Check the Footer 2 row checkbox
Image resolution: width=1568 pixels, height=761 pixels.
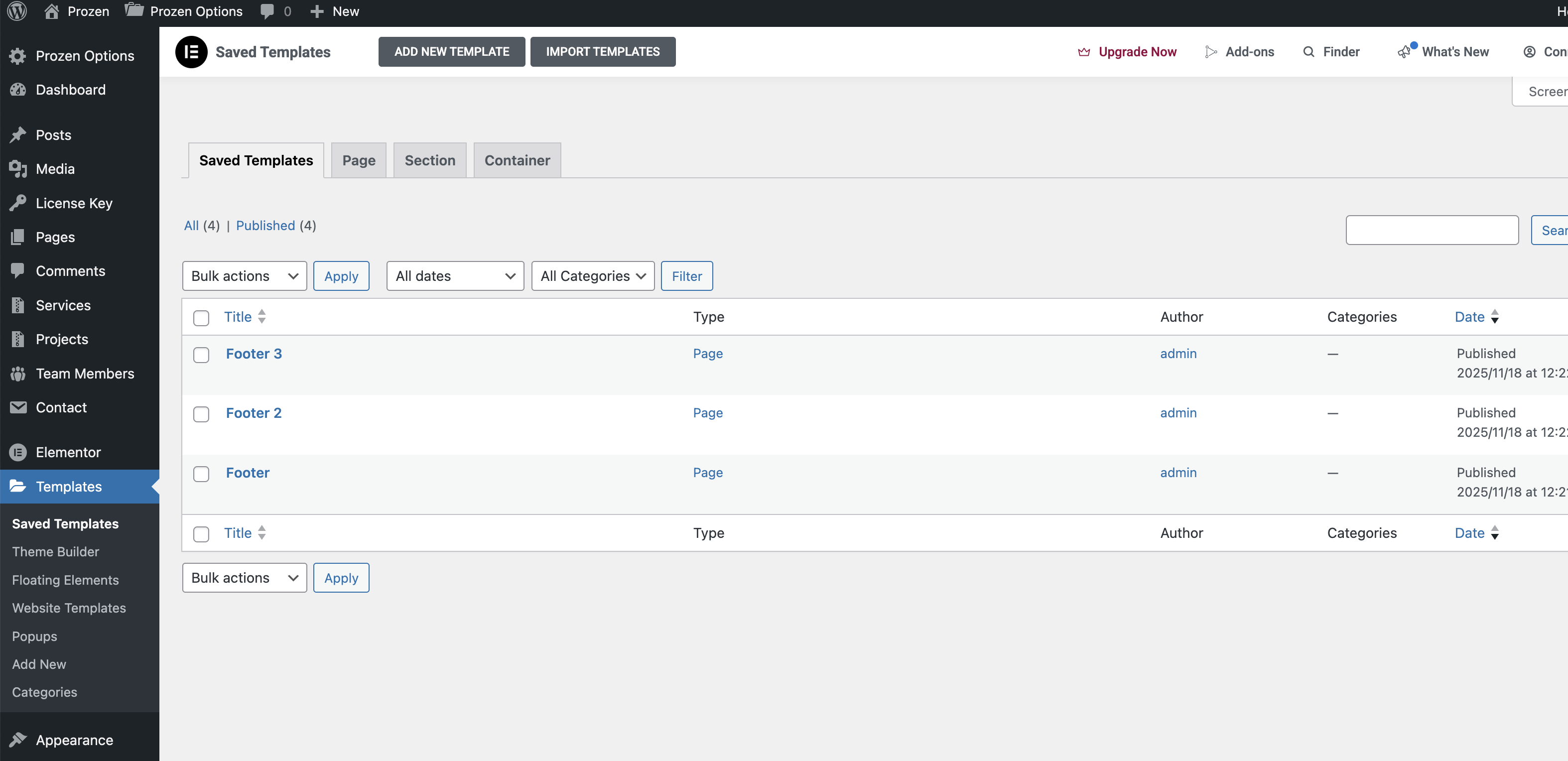(201, 414)
